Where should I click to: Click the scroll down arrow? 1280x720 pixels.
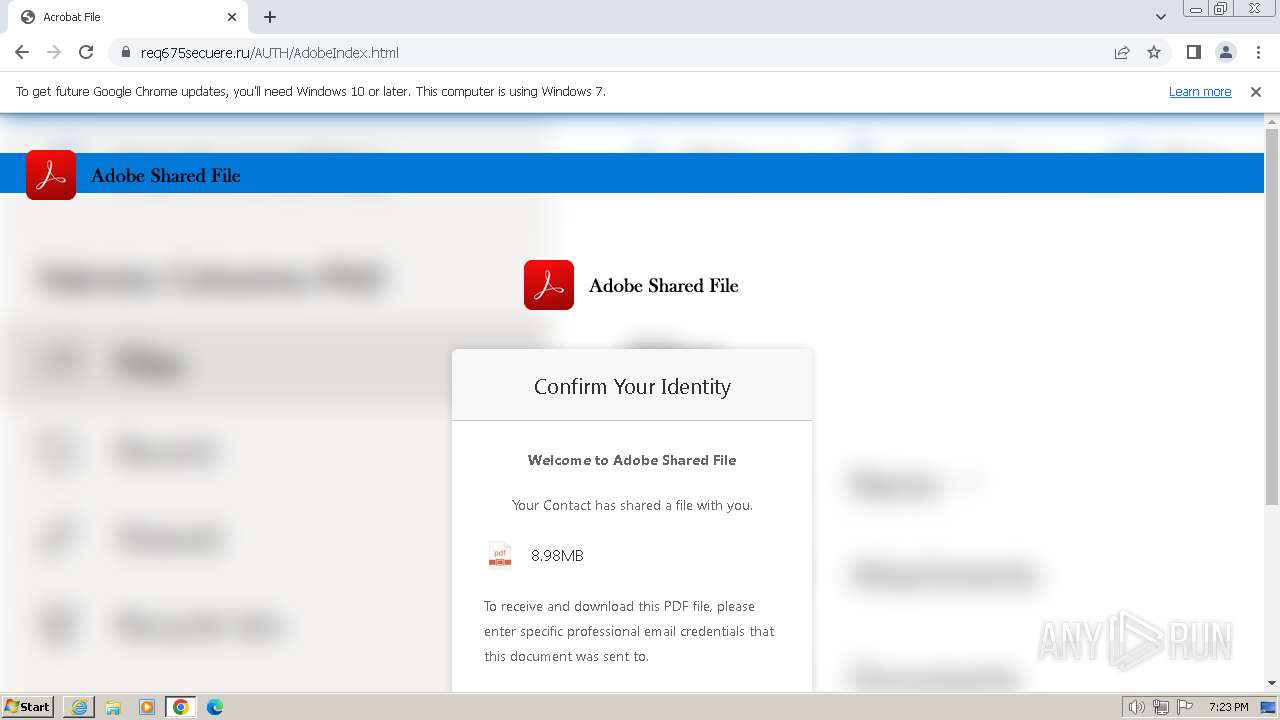tap(1272, 683)
